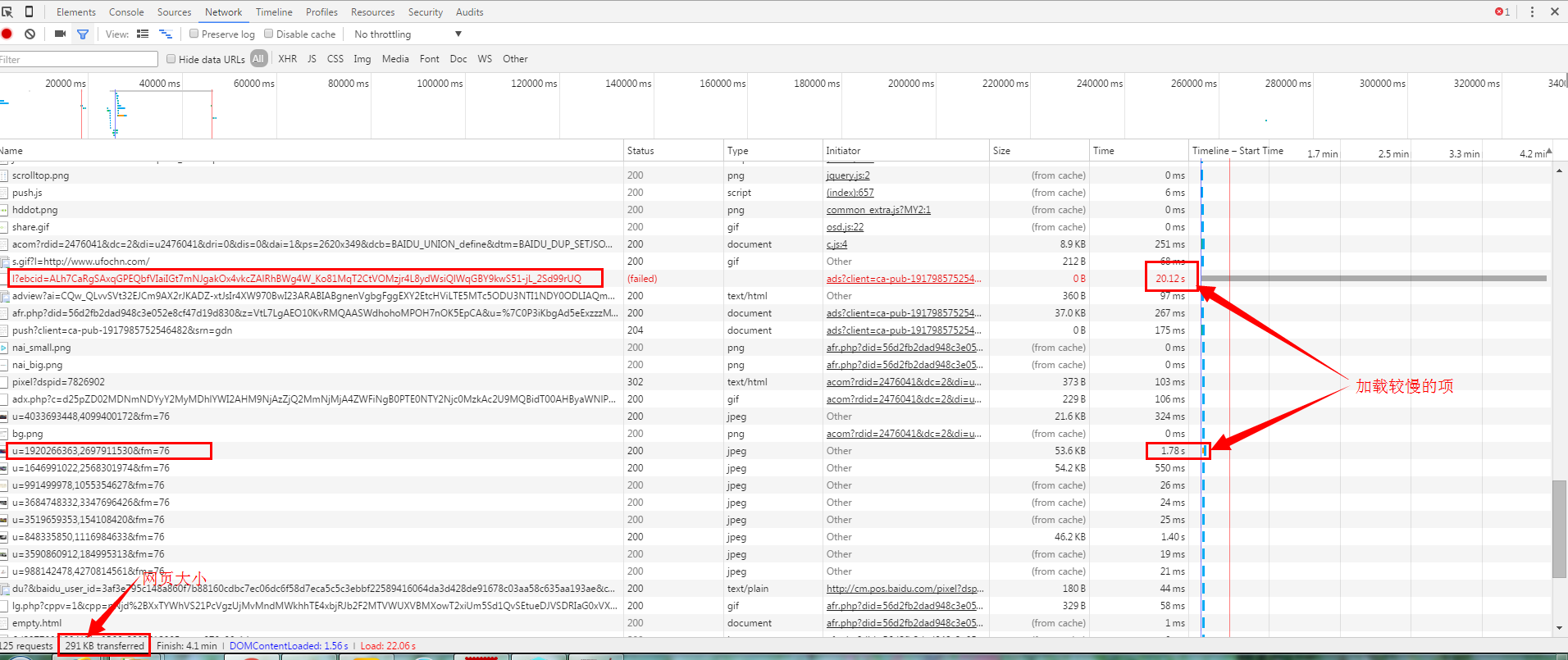Open initiator link osd.js:22
1568x660 pixels.
click(845, 227)
